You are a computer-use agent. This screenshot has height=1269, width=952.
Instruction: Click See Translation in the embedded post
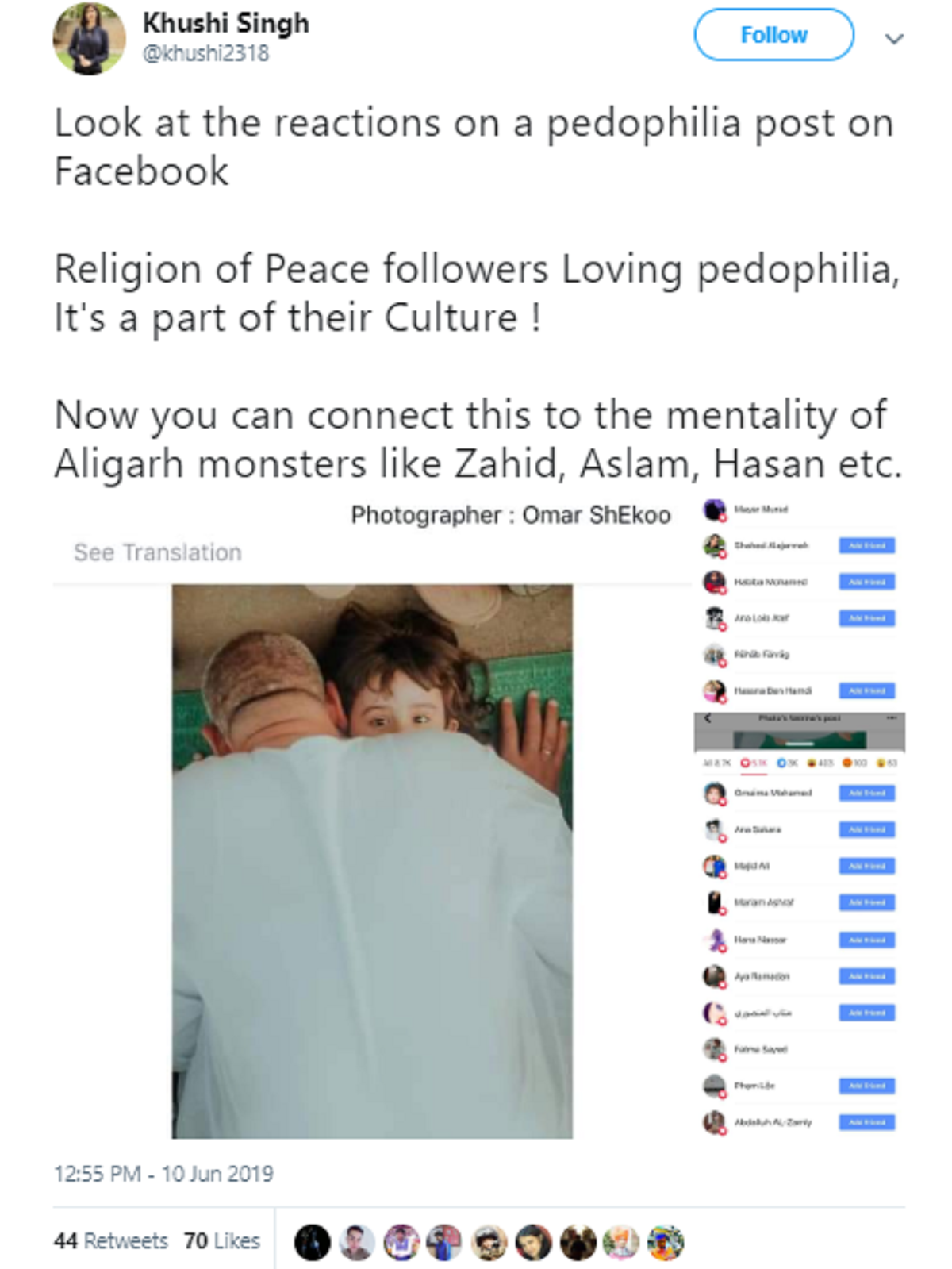click(x=157, y=552)
